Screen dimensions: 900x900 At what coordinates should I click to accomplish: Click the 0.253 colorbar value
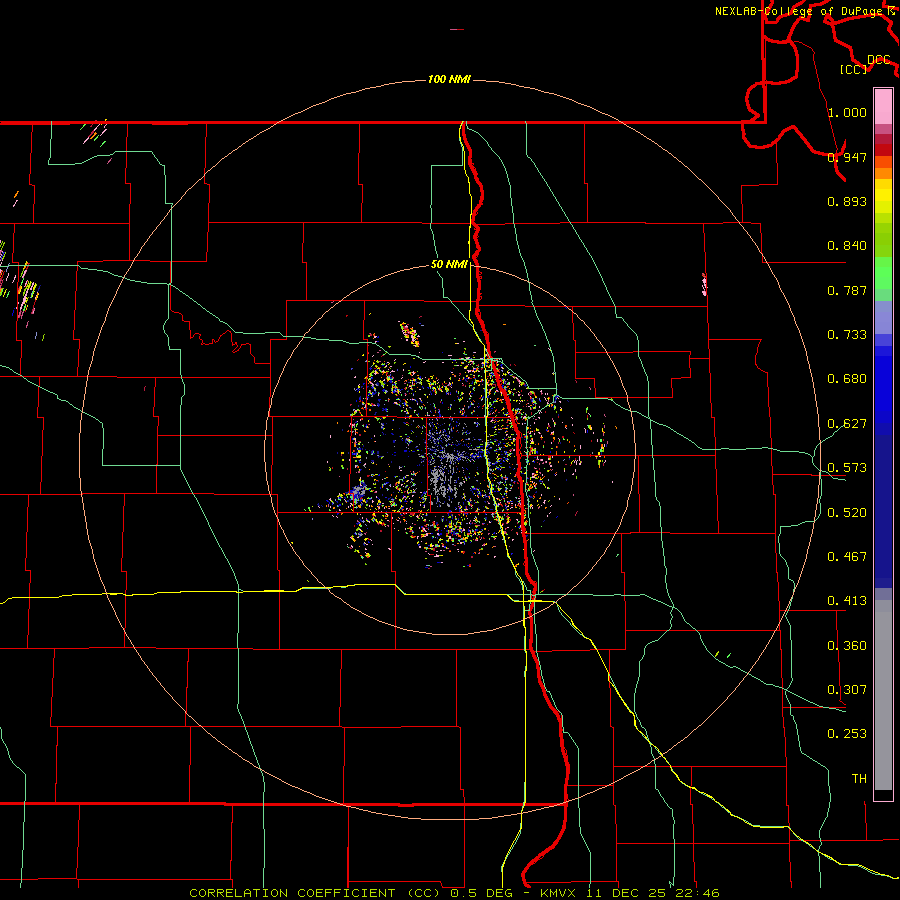tap(847, 734)
